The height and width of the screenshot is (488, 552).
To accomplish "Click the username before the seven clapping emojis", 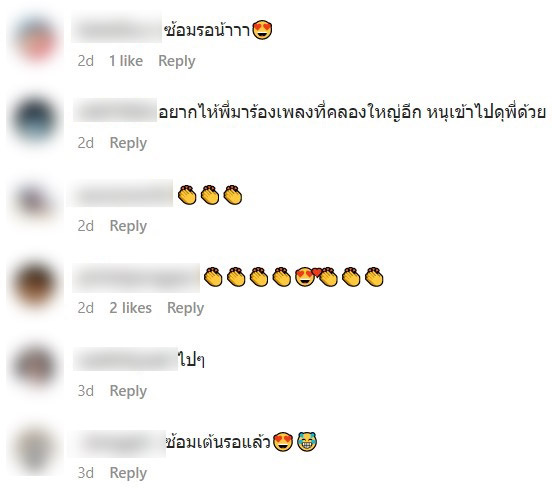I will (136, 277).
